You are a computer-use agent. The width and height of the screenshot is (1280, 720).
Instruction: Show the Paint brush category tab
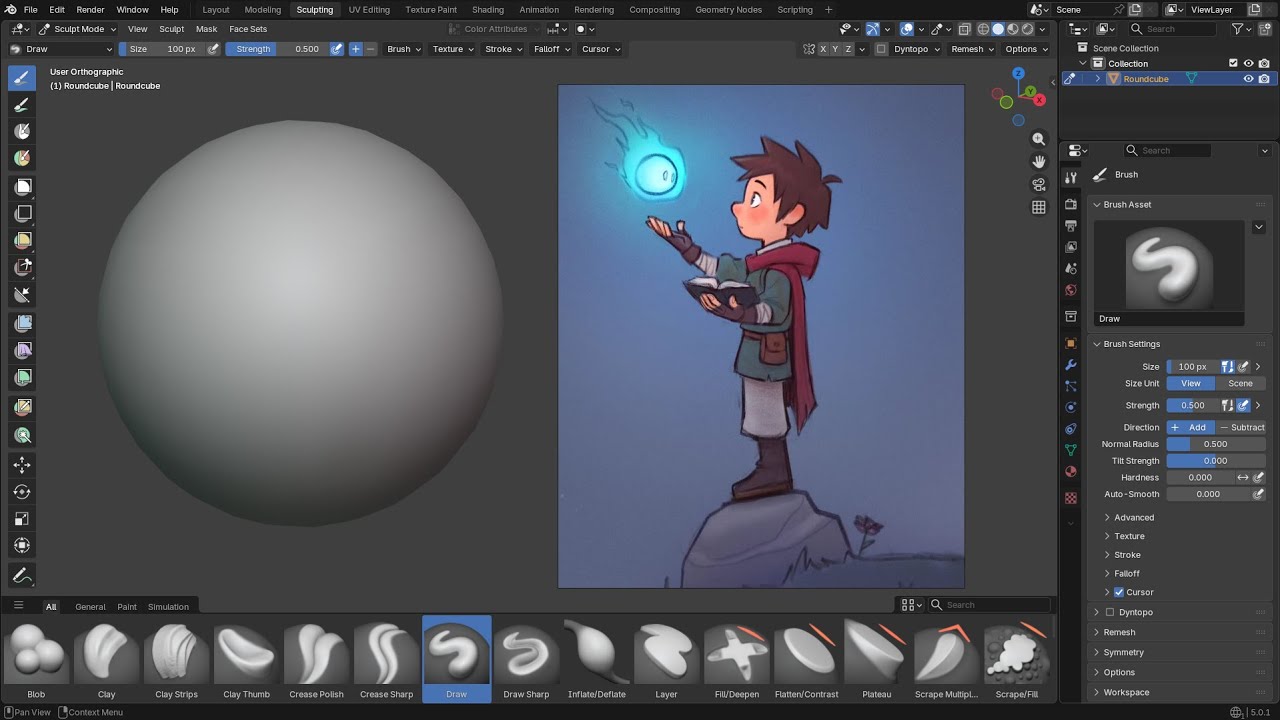pyautogui.click(x=127, y=606)
